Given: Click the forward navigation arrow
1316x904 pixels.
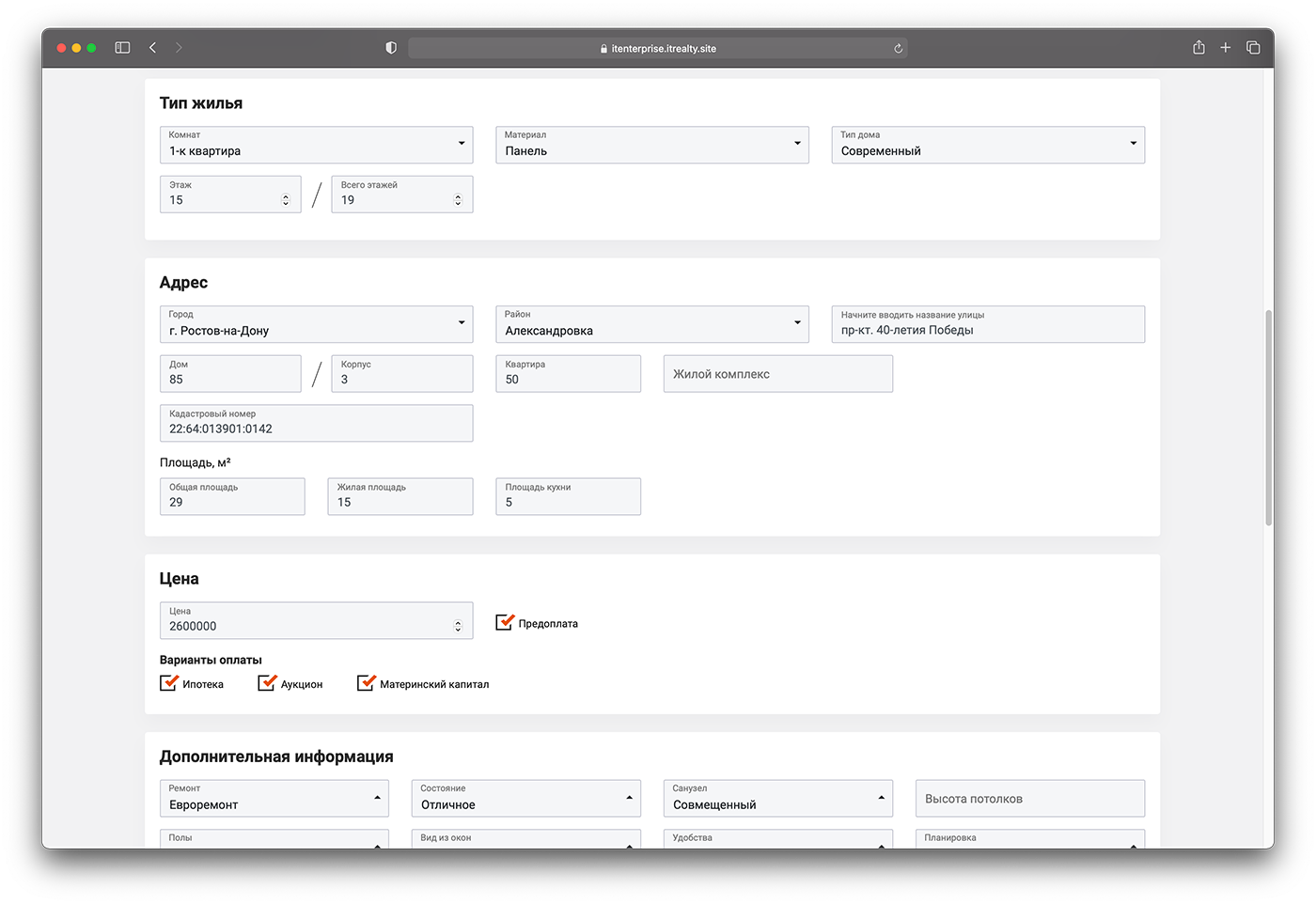Looking at the screenshot, I should click(179, 48).
